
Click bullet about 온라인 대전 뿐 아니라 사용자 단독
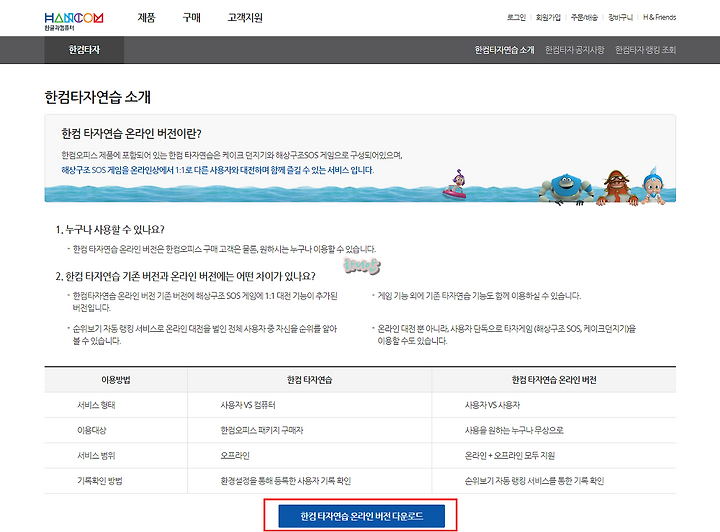click(506, 335)
